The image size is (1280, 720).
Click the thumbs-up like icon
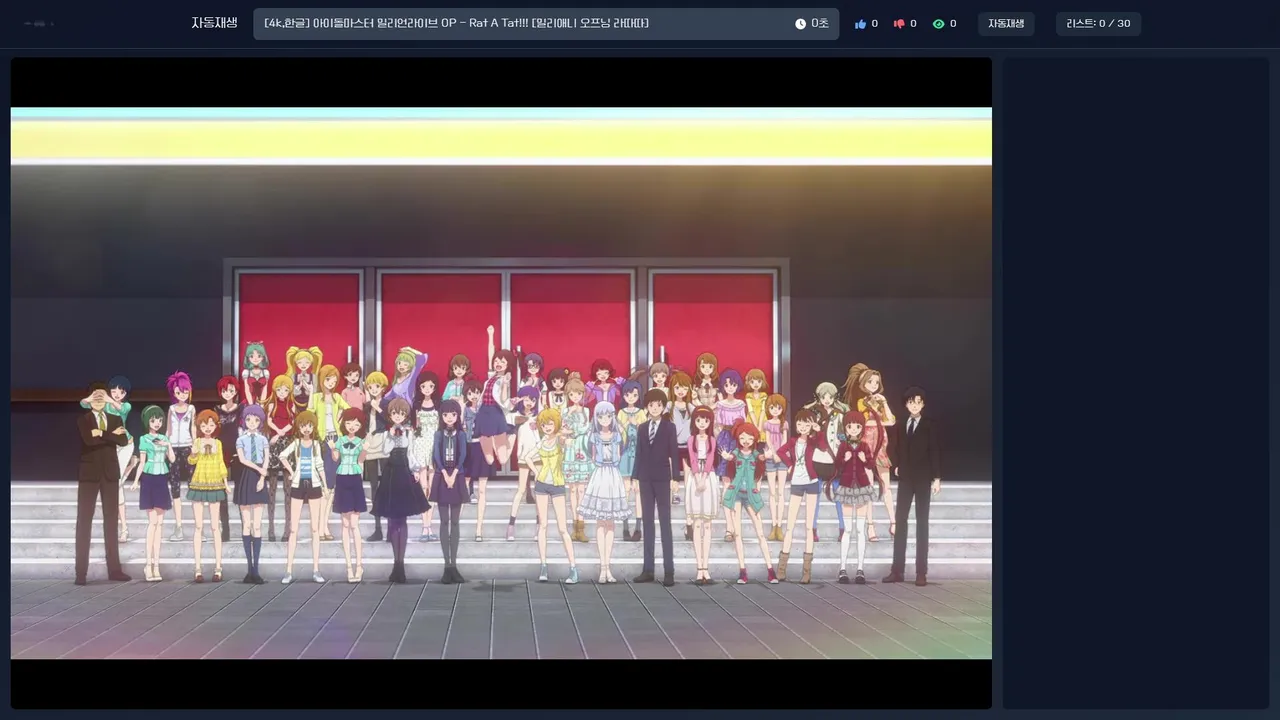pos(860,24)
